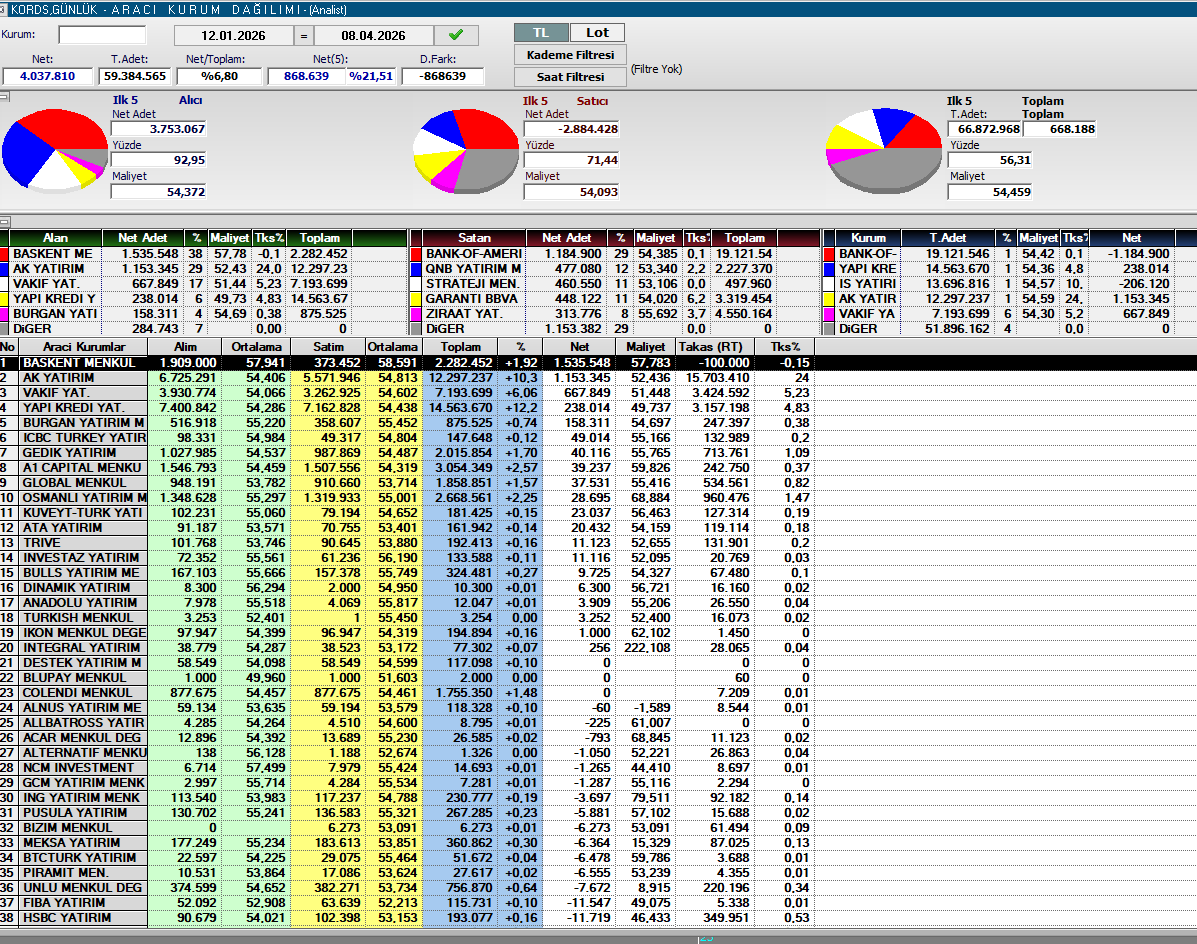
Task: Select A1 CAPITAL MENKU row
Action: pyautogui.click(x=407, y=468)
